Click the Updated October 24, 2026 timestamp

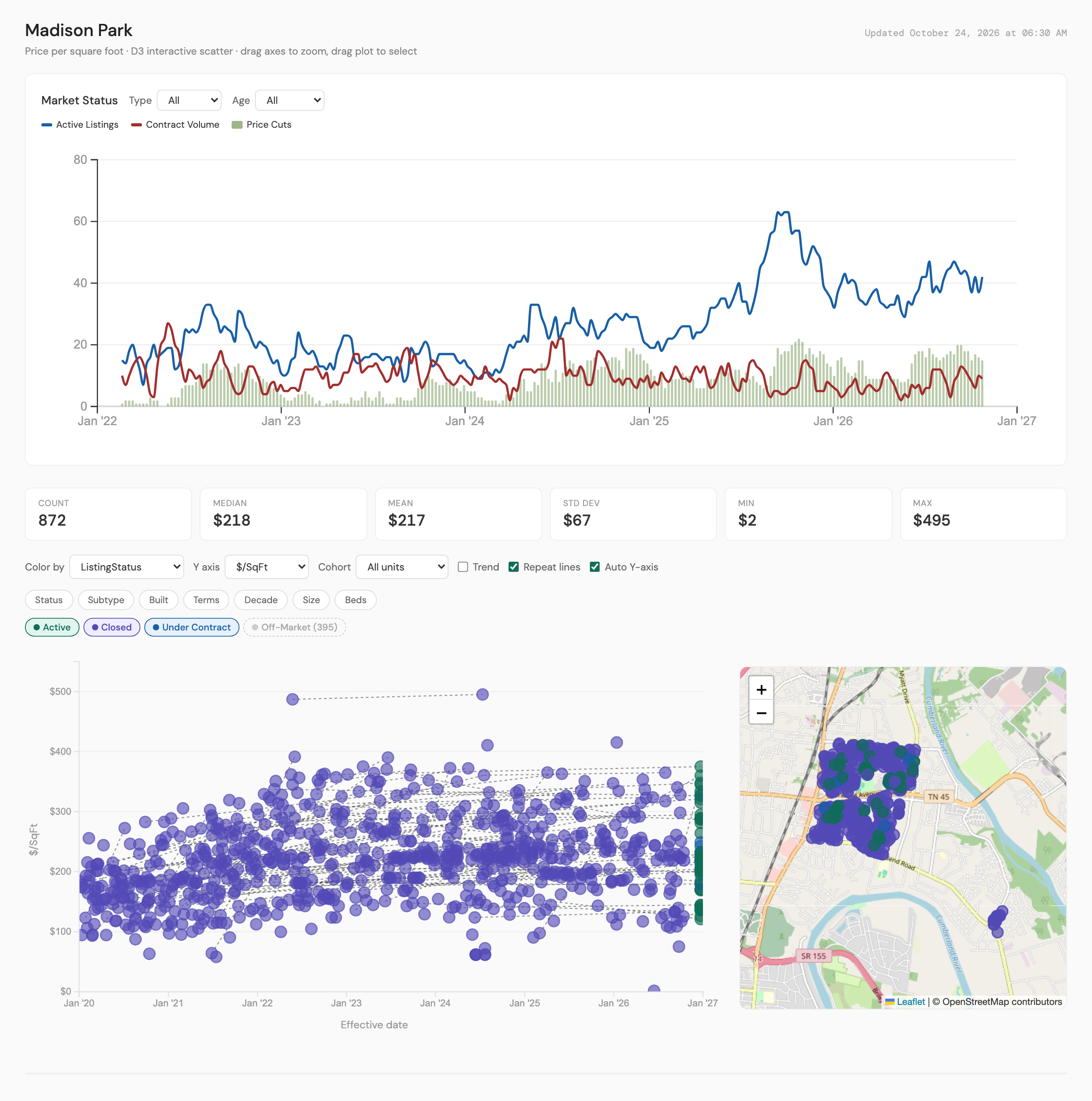click(x=966, y=33)
